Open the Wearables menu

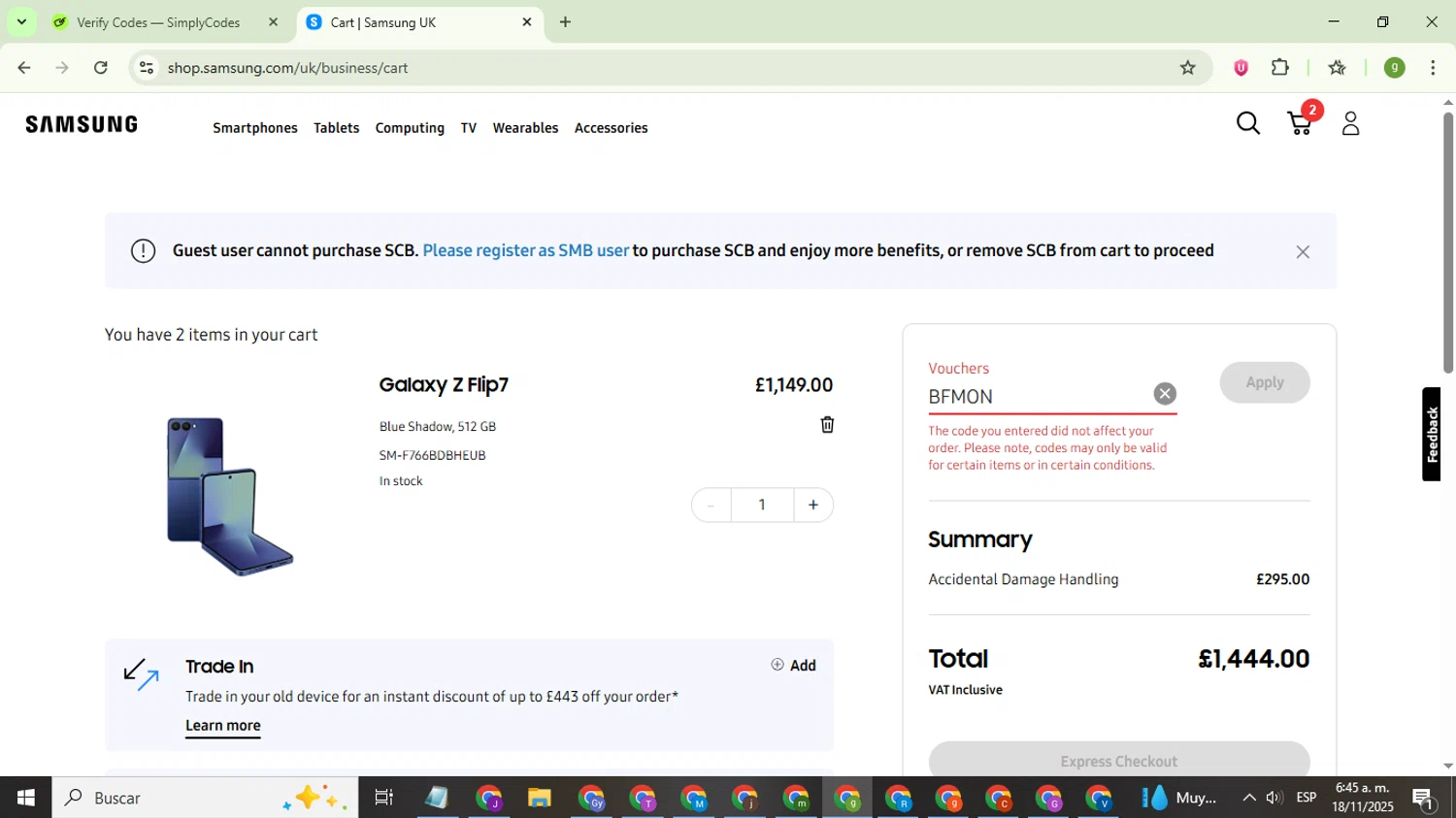coord(525,128)
